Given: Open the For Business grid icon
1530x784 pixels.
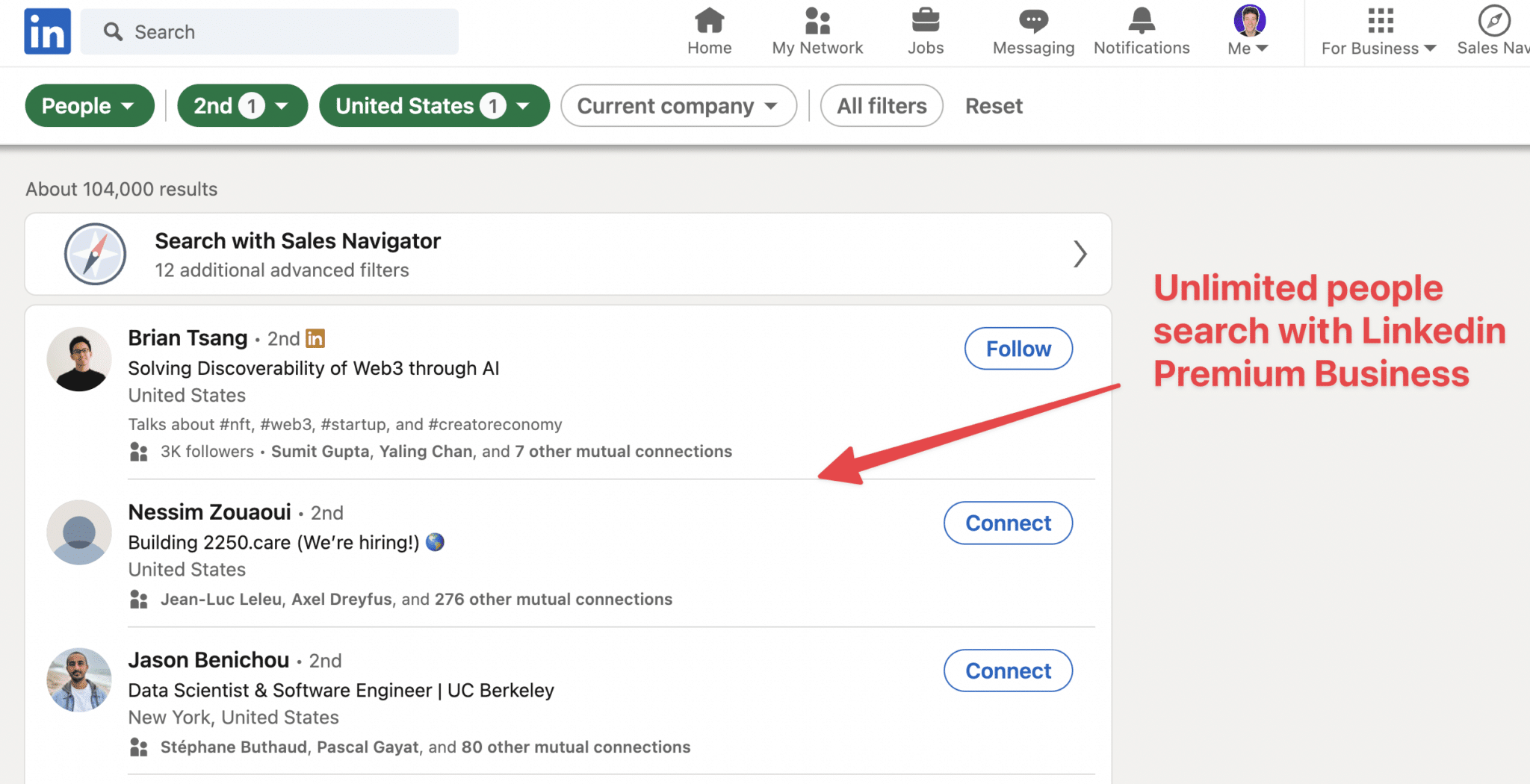Looking at the screenshot, I should point(1380,21).
